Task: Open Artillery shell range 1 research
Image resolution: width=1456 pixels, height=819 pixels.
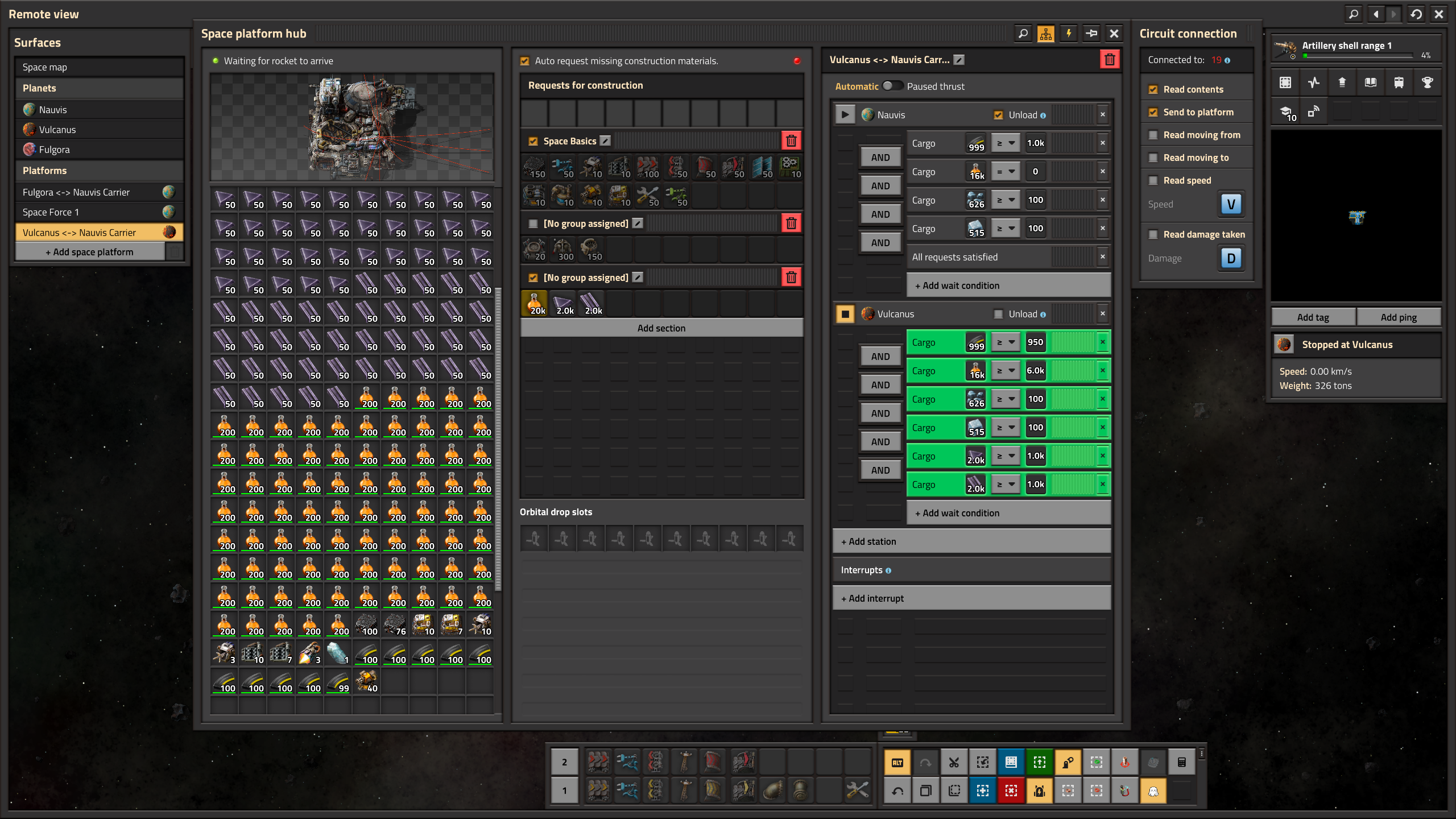Action: [x=1356, y=48]
